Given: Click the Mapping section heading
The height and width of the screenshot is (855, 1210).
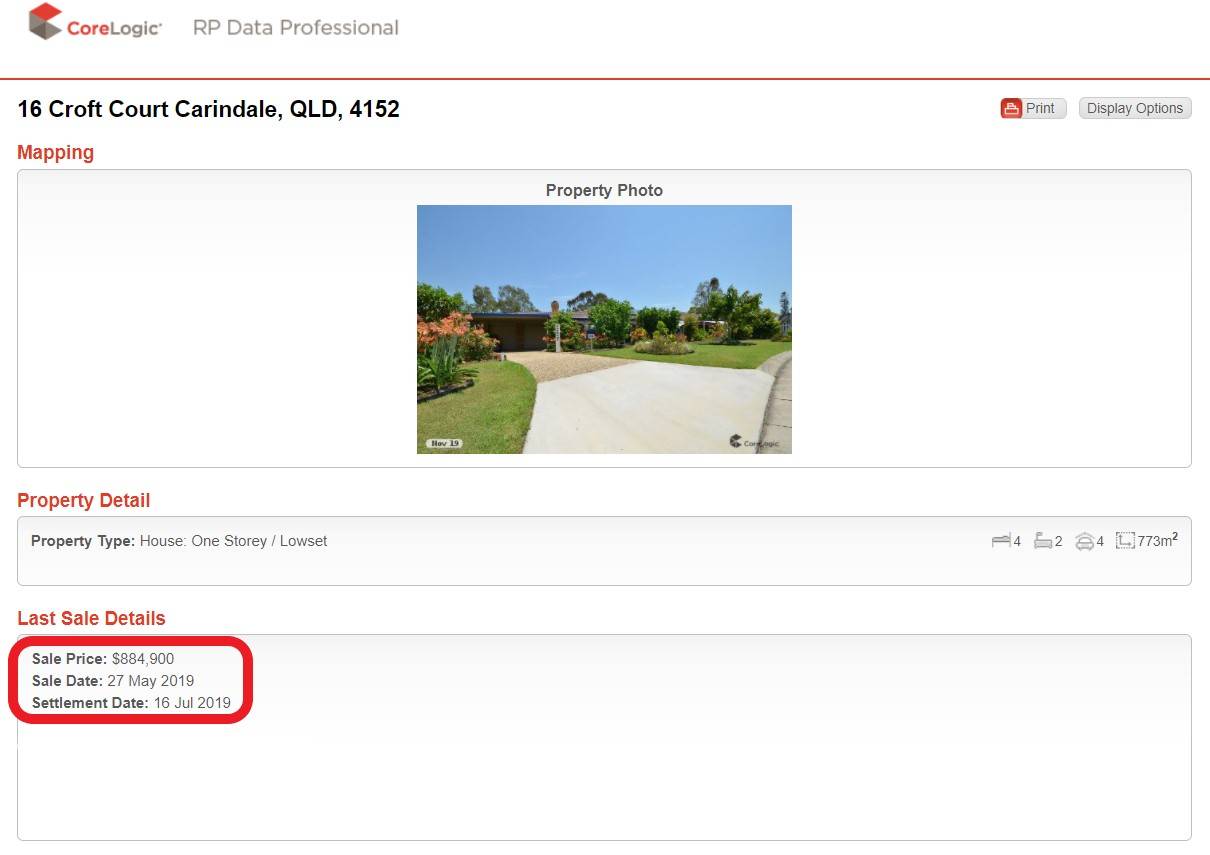Looking at the screenshot, I should [56, 152].
